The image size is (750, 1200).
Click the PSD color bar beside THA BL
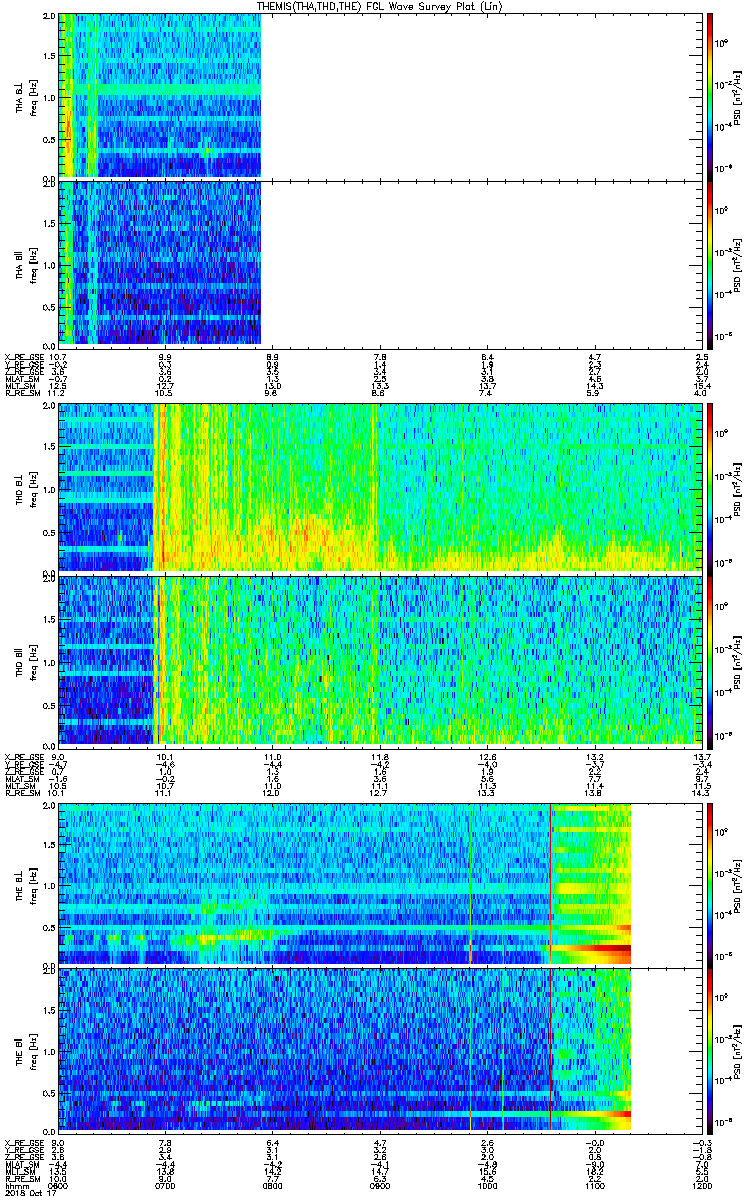710,96
